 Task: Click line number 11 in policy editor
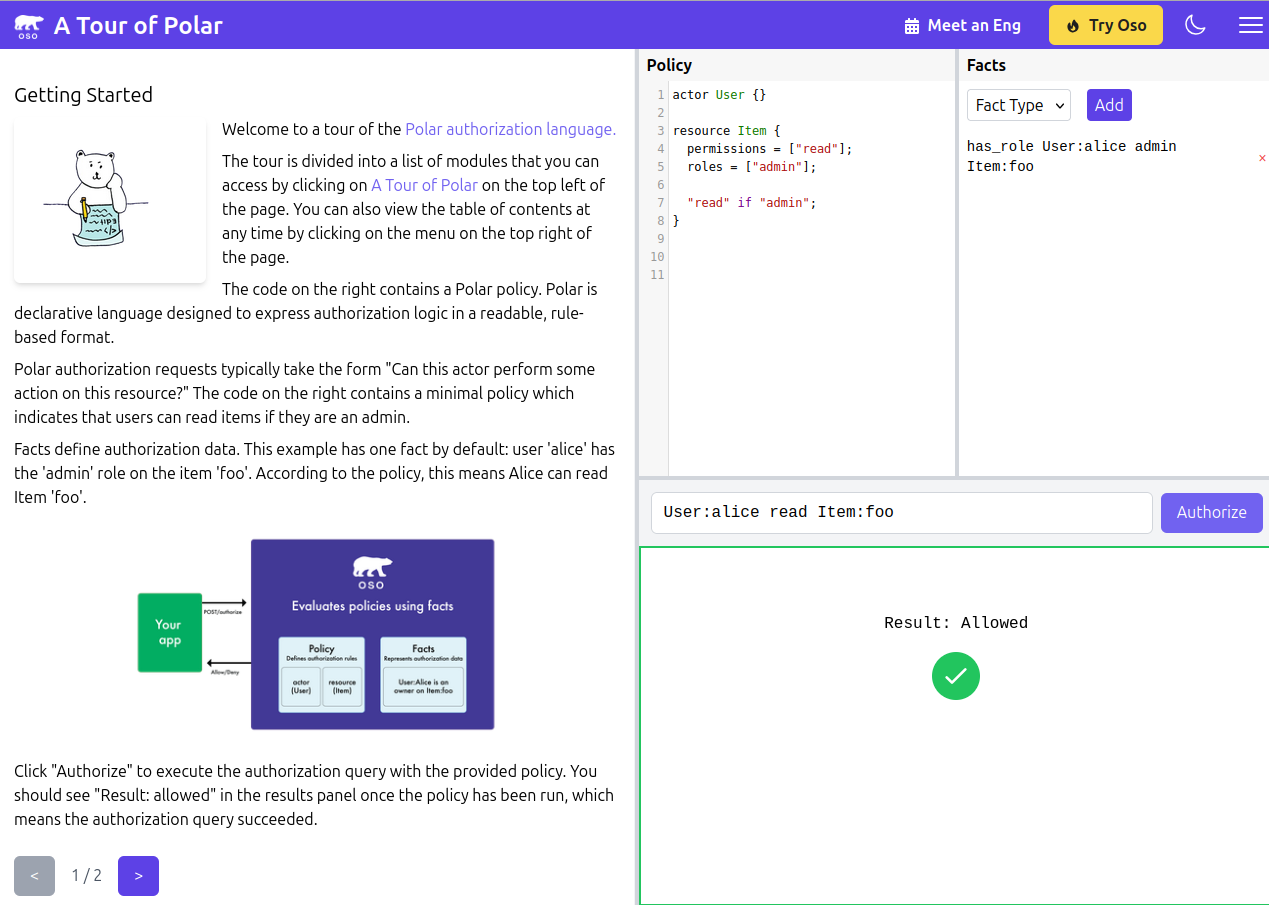(x=657, y=275)
